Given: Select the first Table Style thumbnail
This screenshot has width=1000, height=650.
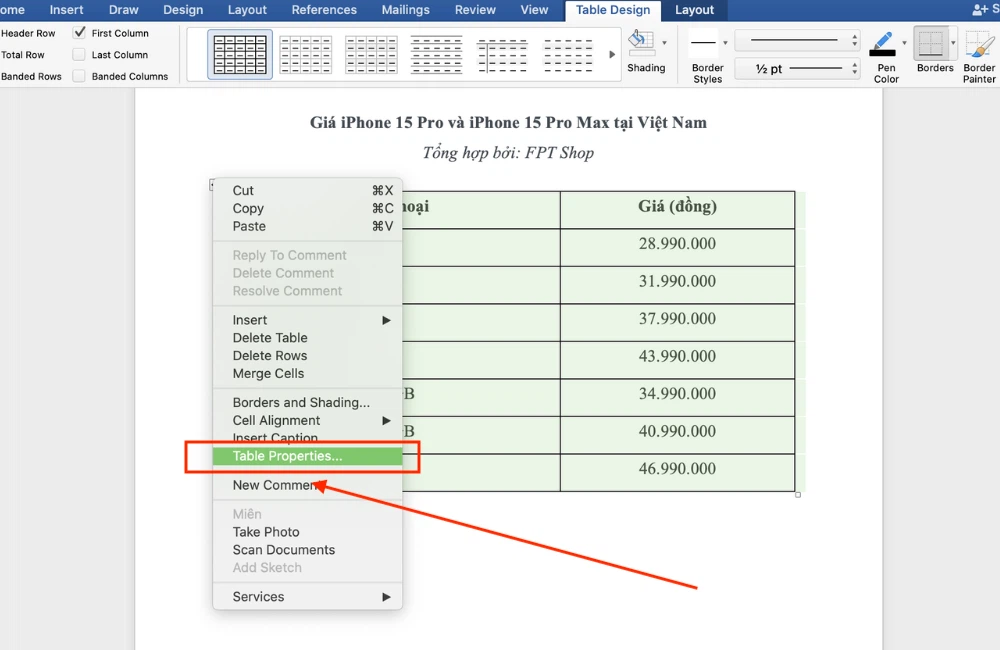Looking at the screenshot, I should (239, 54).
